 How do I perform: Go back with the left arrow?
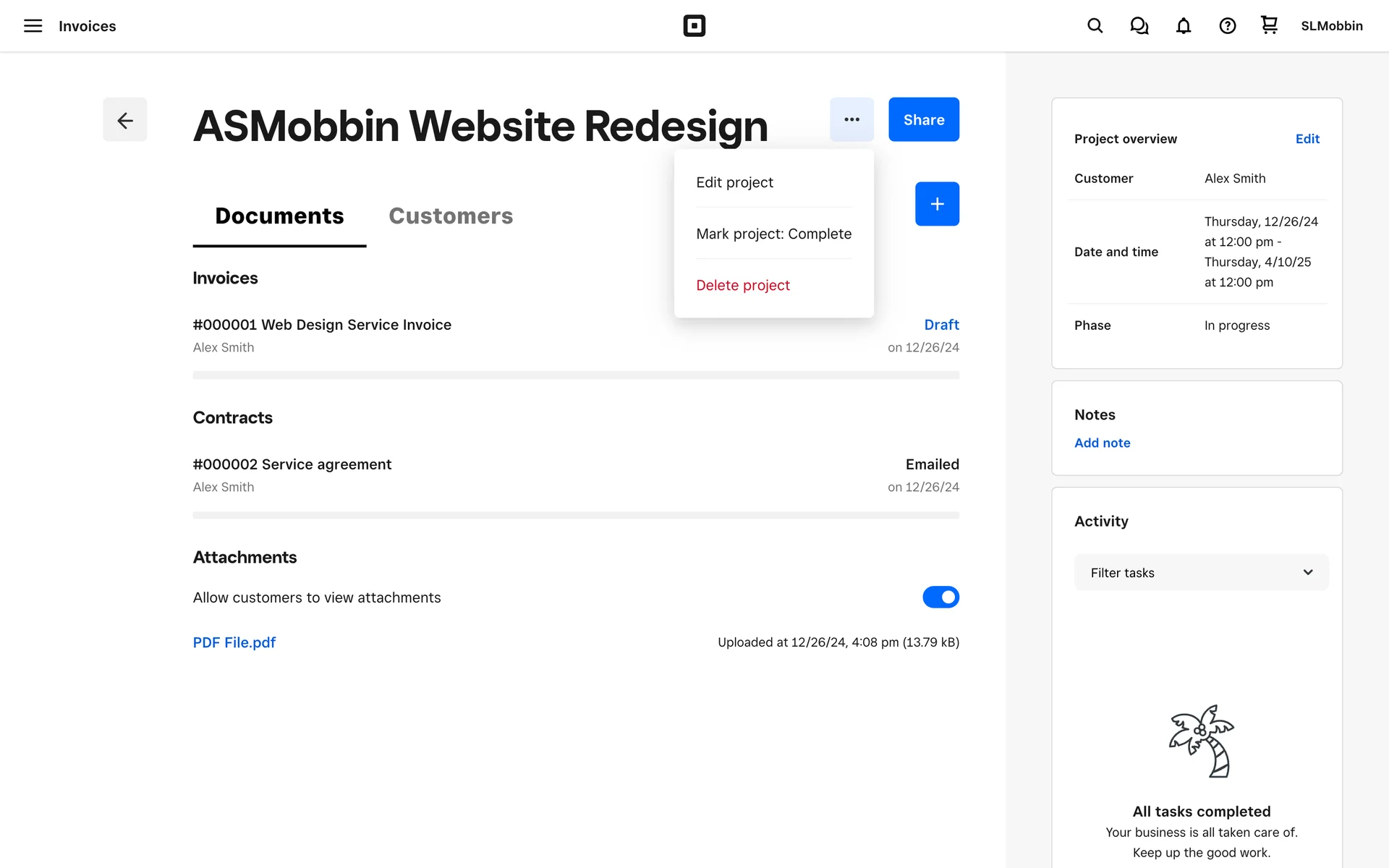coord(124,119)
